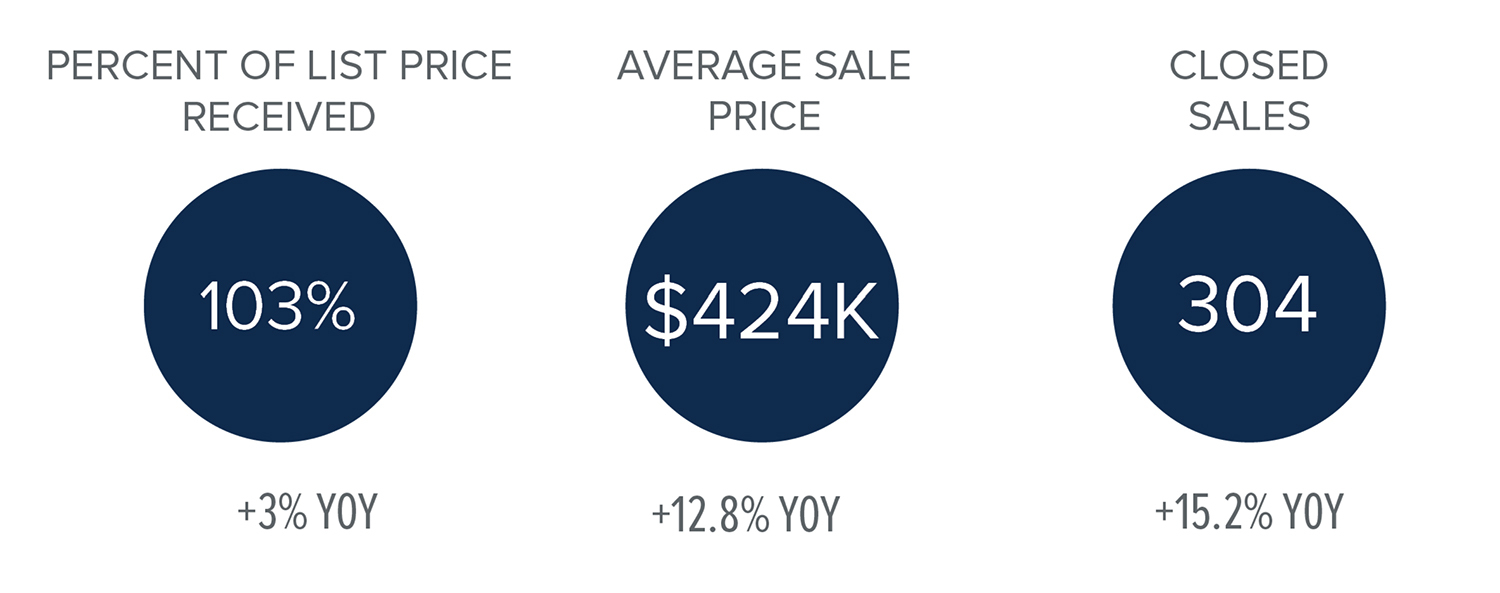Click the "CLOSED" heading word

tap(1249, 66)
